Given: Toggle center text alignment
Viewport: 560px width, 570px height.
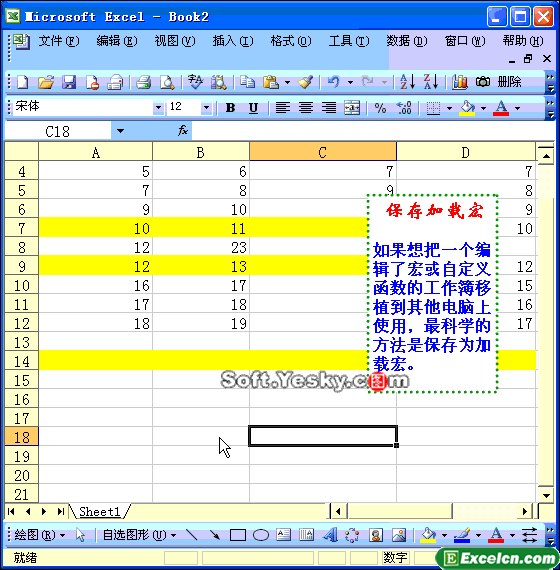Looking at the screenshot, I should (306, 108).
